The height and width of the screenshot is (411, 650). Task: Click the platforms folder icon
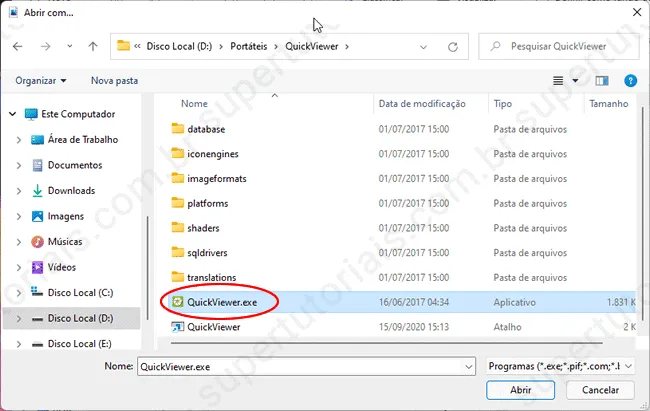(177, 203)
